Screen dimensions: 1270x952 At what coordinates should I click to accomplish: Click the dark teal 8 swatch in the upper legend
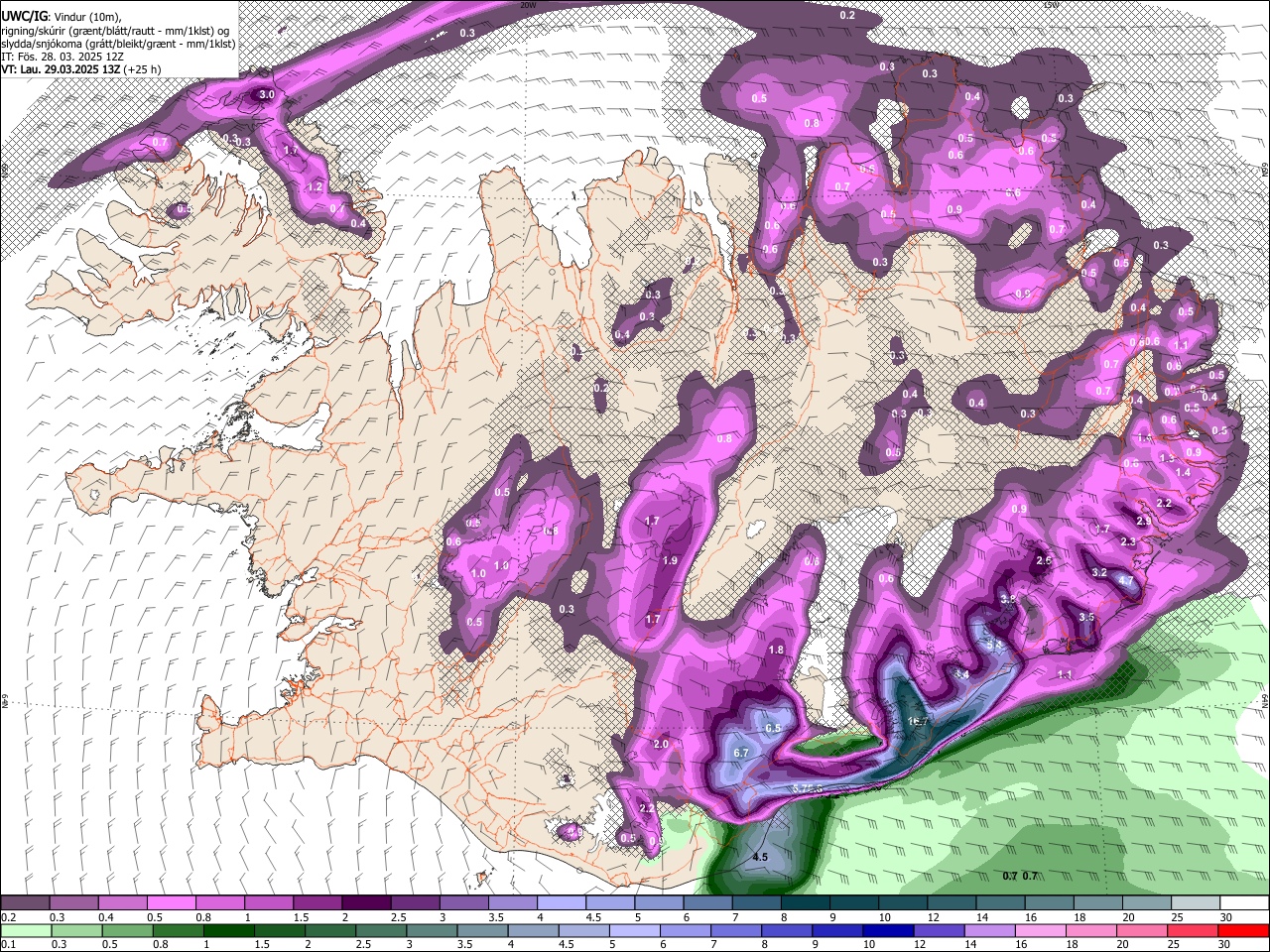(806, 902)
